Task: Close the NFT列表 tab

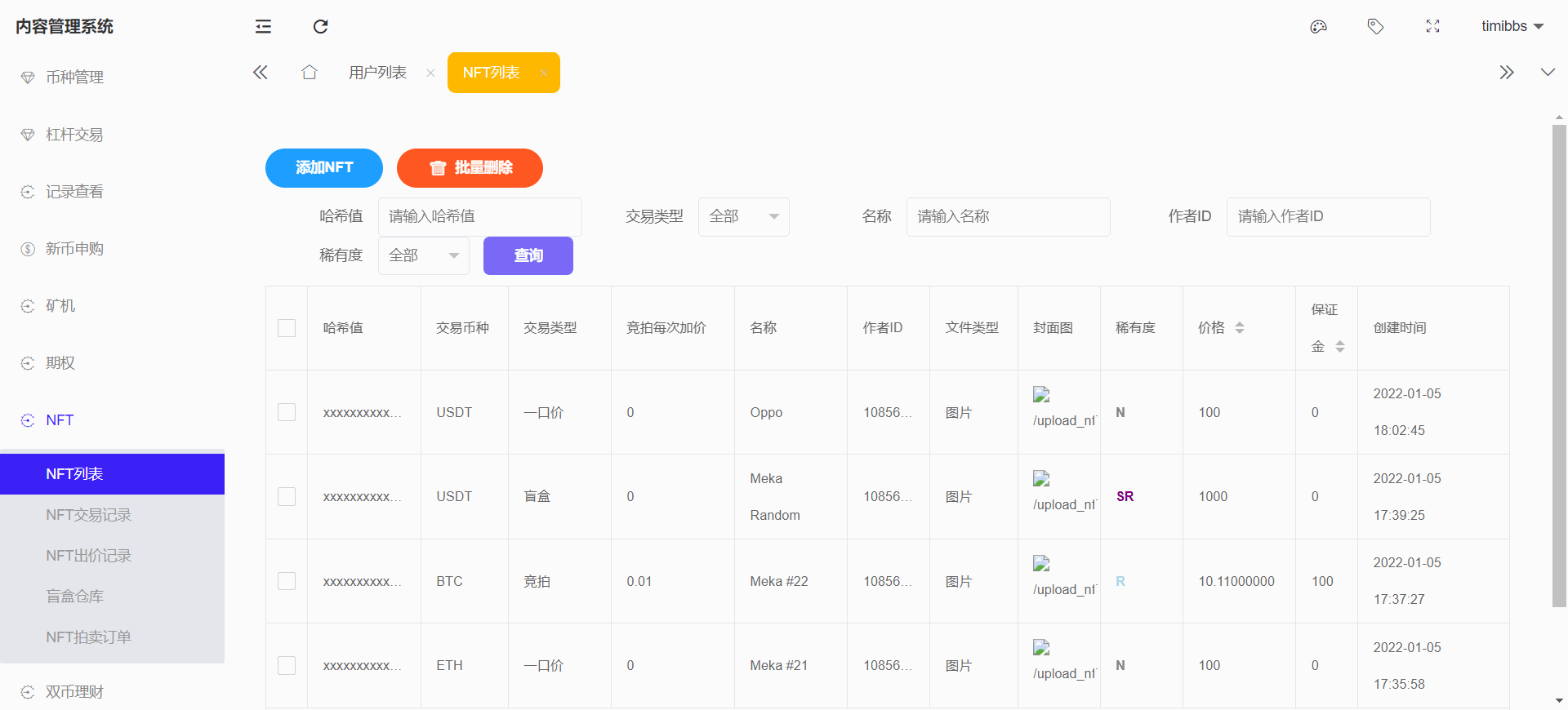Action: coord(543,73)
